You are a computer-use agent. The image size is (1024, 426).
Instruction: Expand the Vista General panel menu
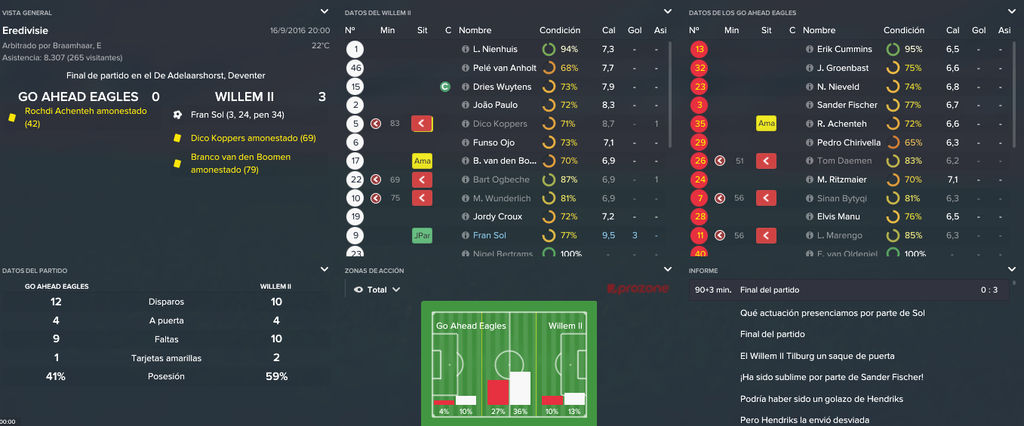coord(324,11)
